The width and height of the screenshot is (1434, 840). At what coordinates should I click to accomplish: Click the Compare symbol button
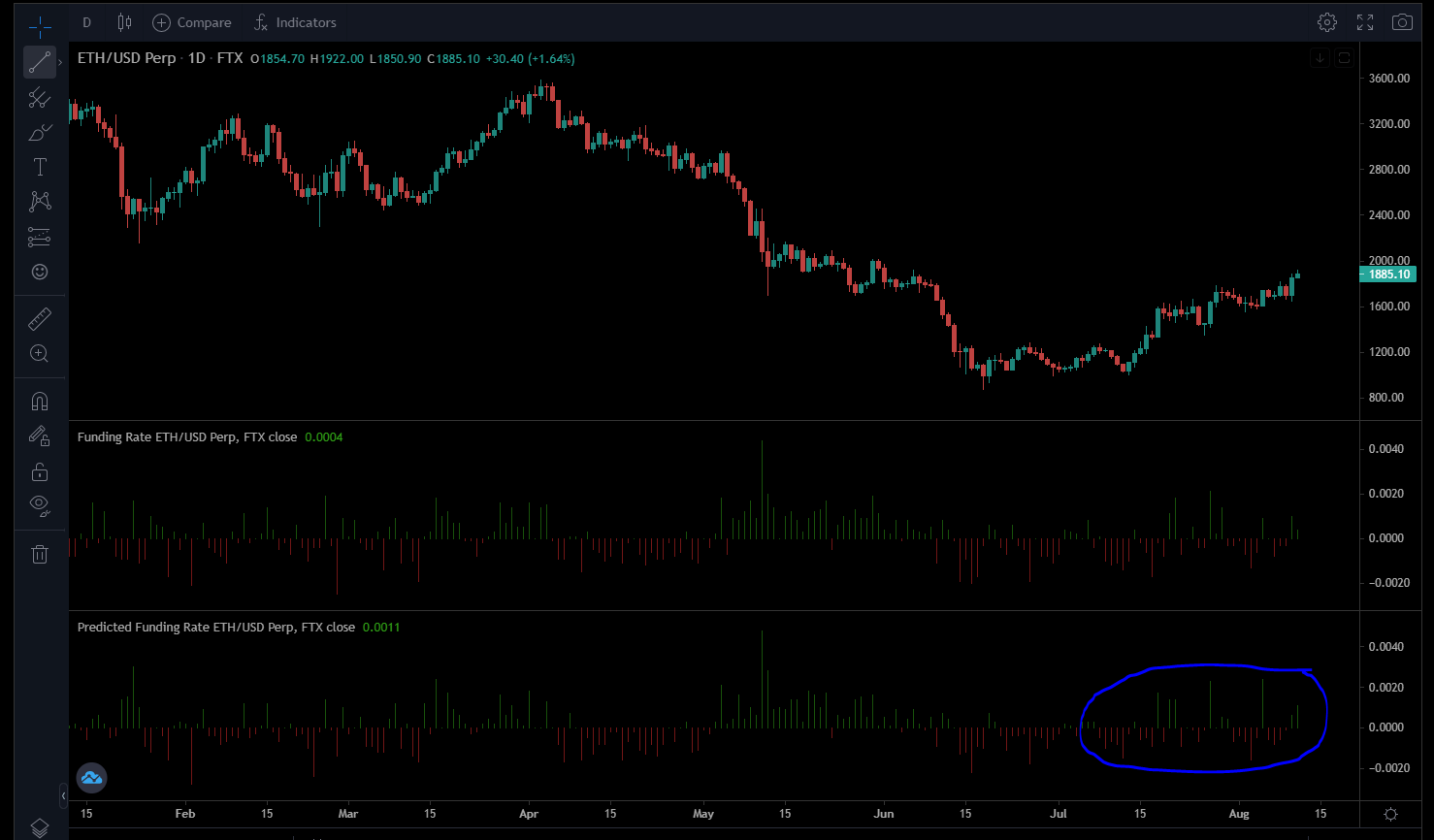pyautogui.click(x=192, y=22)
